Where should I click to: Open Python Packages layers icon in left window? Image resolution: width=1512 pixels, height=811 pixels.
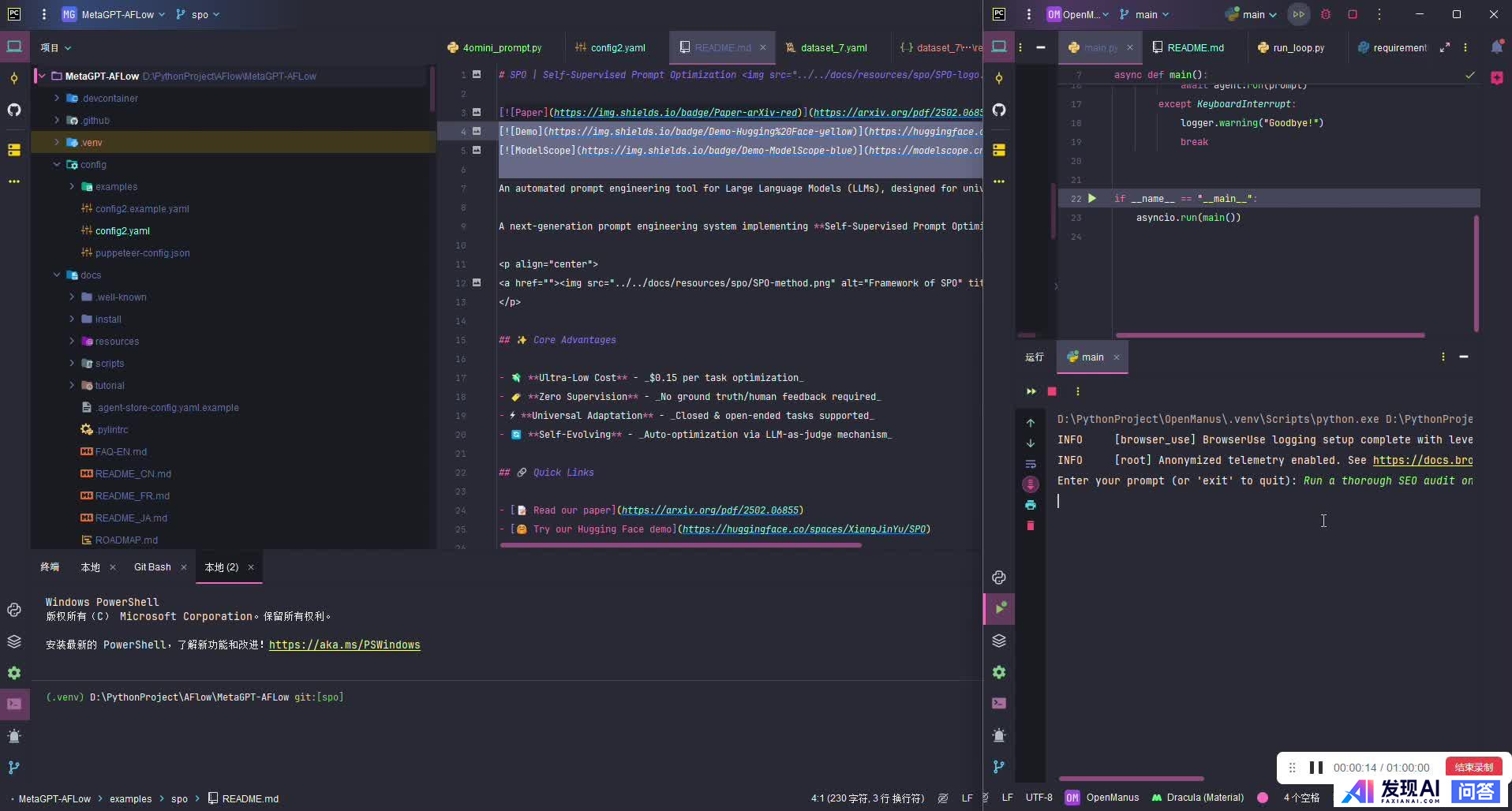(14, 641)
